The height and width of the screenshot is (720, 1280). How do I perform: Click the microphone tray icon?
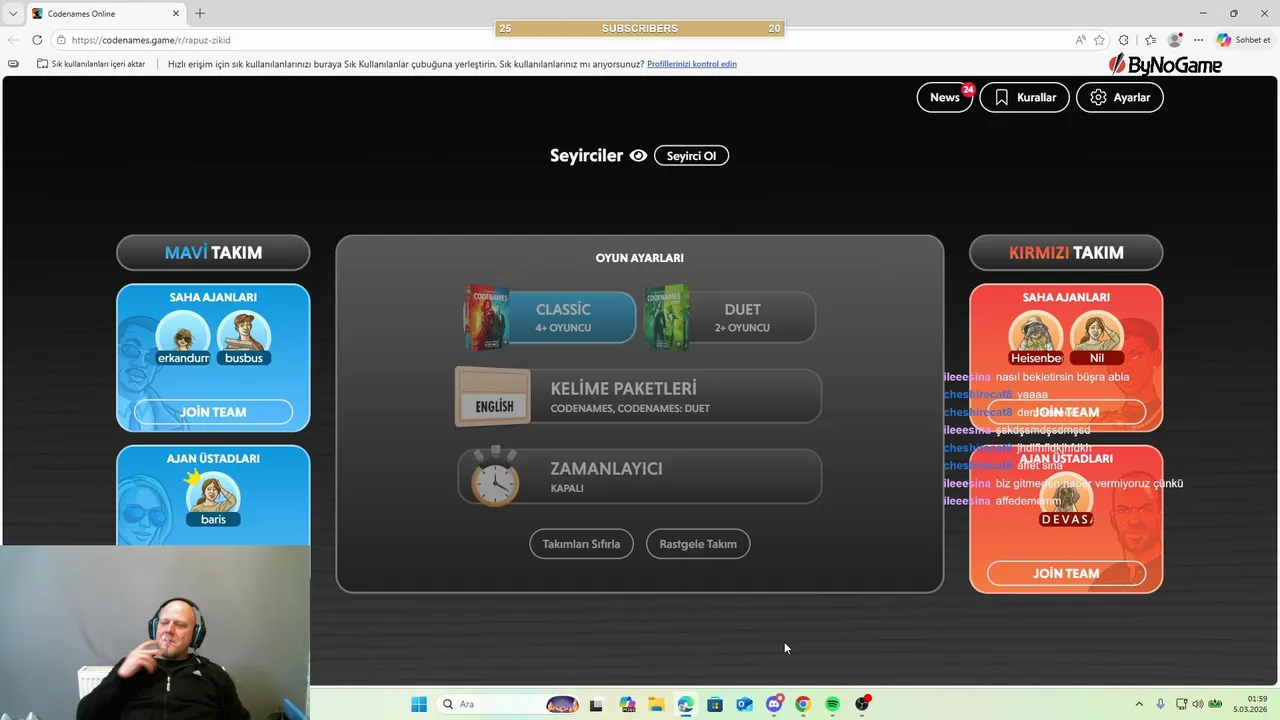(x=1160, y=704)
